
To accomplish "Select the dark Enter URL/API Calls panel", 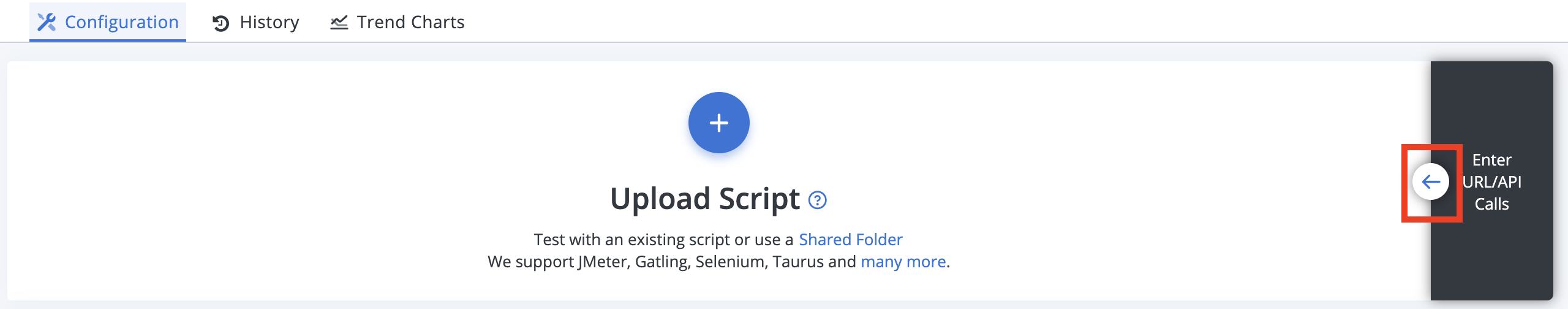I will (1492, 181).
